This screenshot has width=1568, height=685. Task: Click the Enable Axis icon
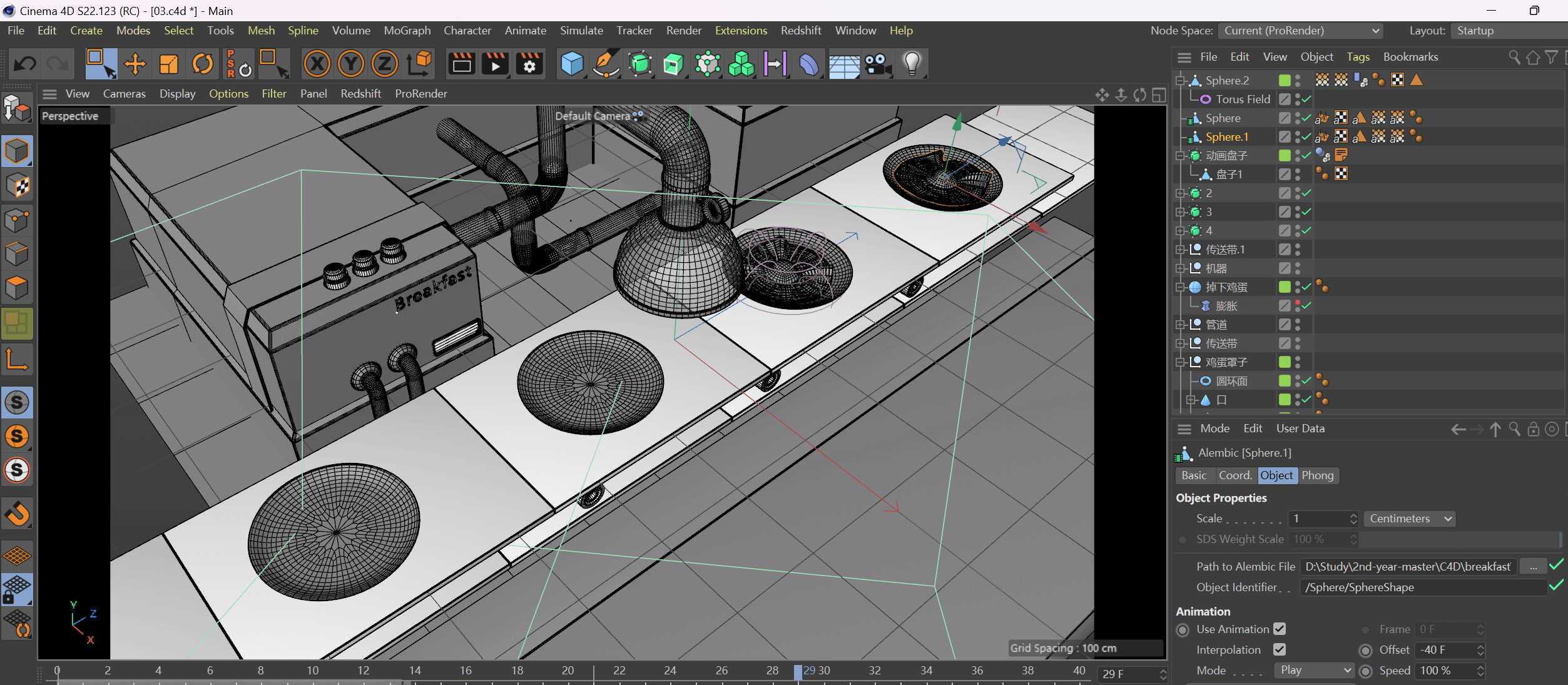coord(17,359)
